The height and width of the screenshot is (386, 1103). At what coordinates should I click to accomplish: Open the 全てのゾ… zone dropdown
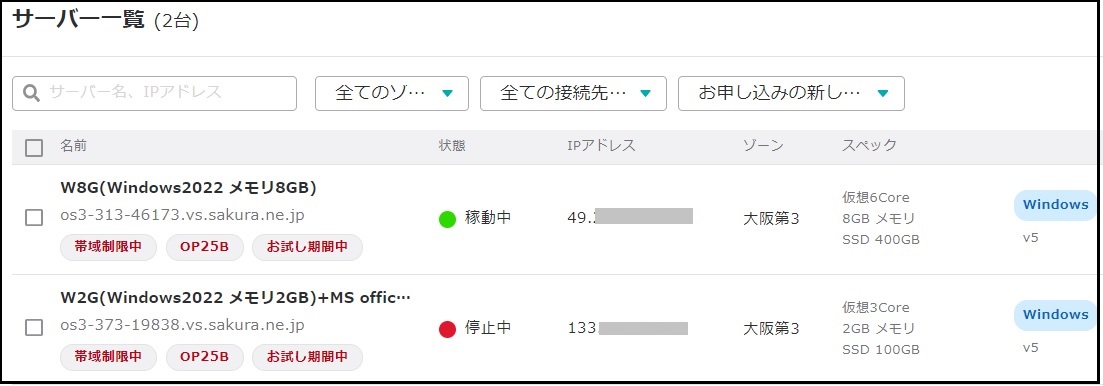392,94
